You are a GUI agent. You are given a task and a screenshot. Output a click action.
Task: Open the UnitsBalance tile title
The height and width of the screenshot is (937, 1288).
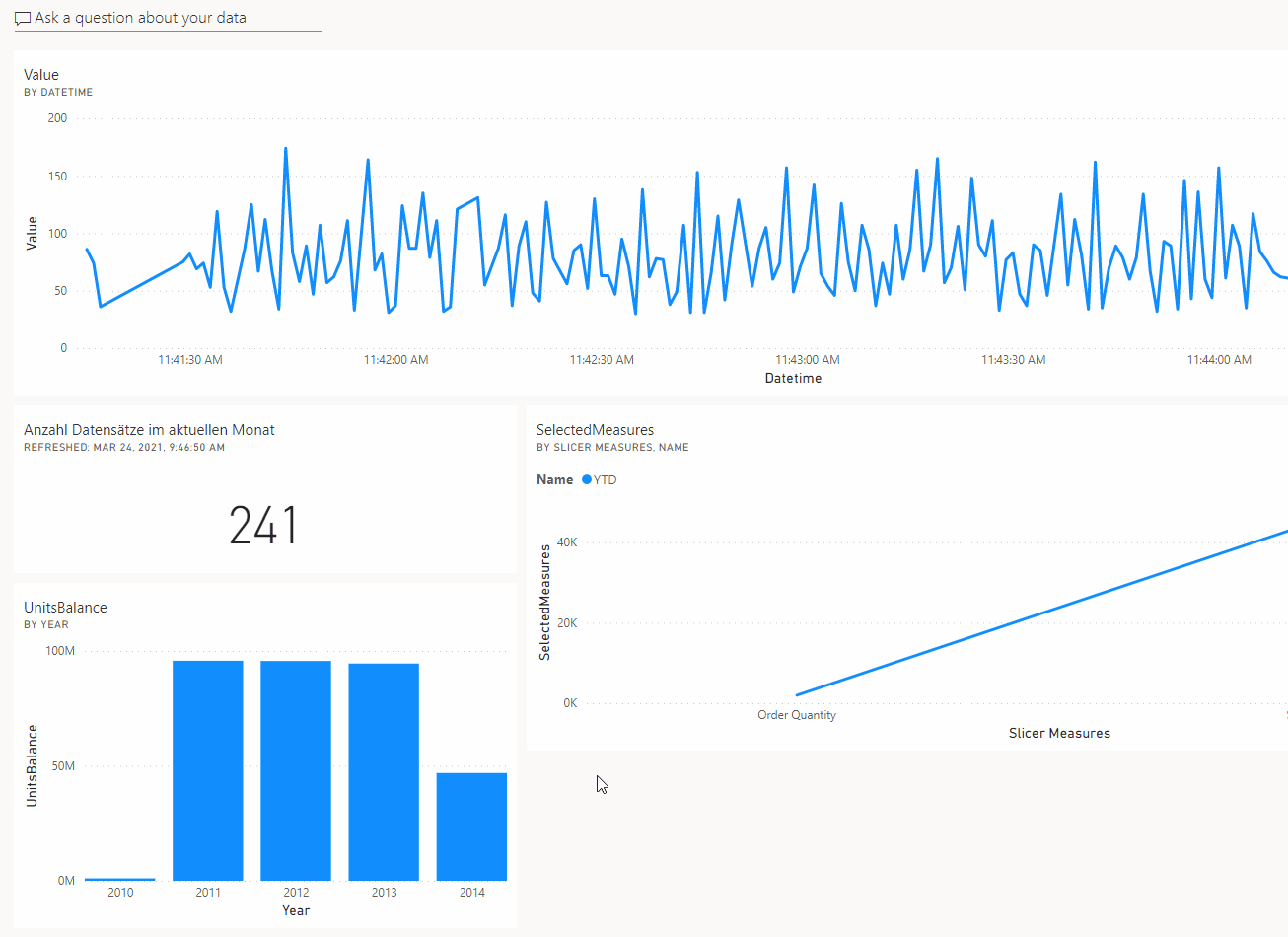point(65,608)
